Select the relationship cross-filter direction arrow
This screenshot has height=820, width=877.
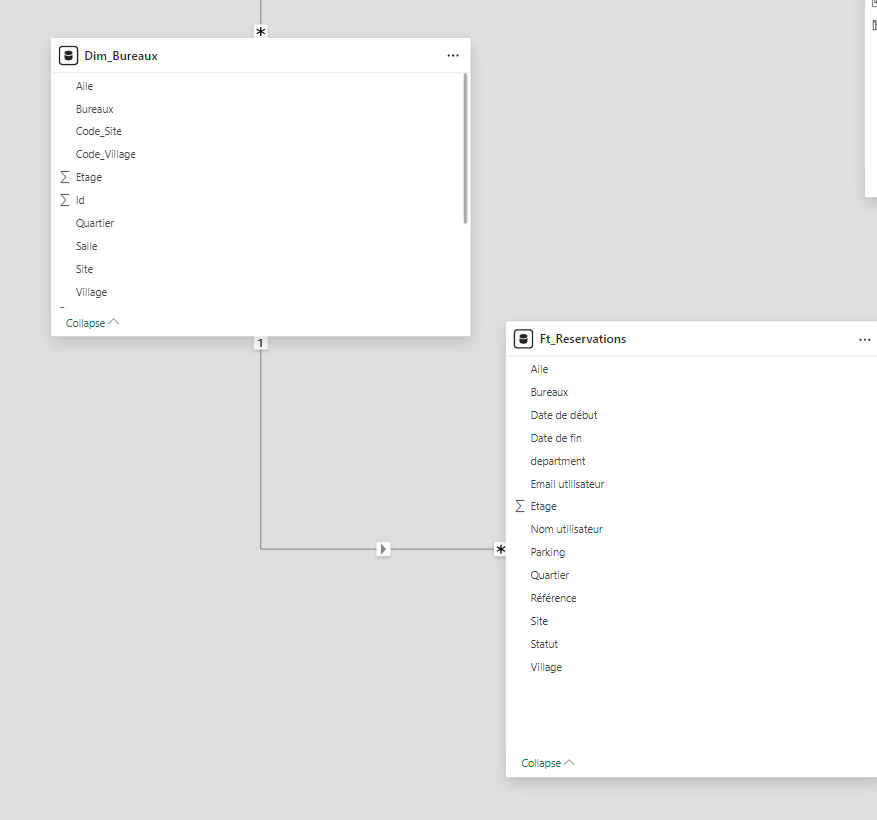click(x=383, y=549)
